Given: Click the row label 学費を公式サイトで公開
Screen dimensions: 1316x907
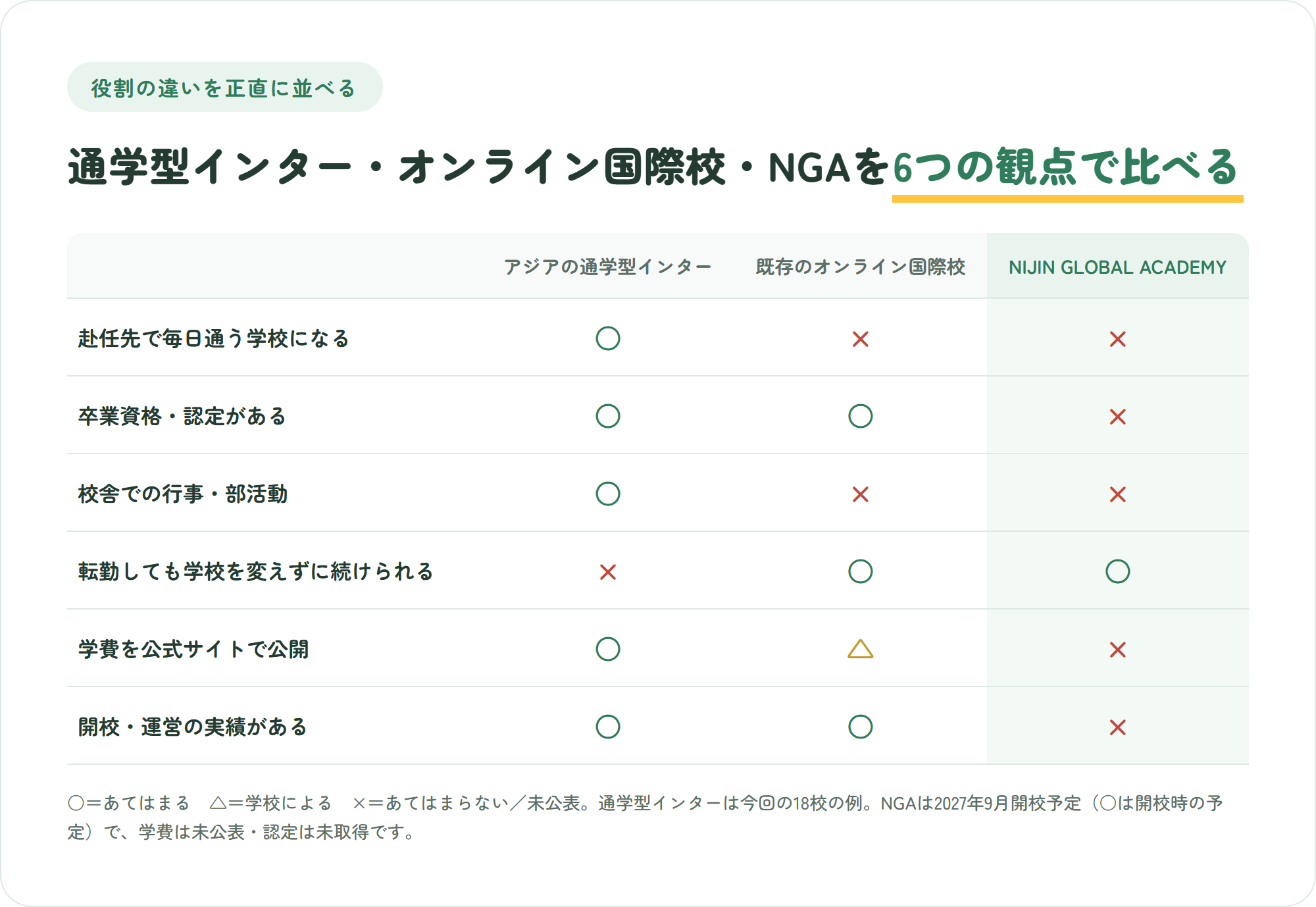Looking at the screenshot, I should click(193, 649).
